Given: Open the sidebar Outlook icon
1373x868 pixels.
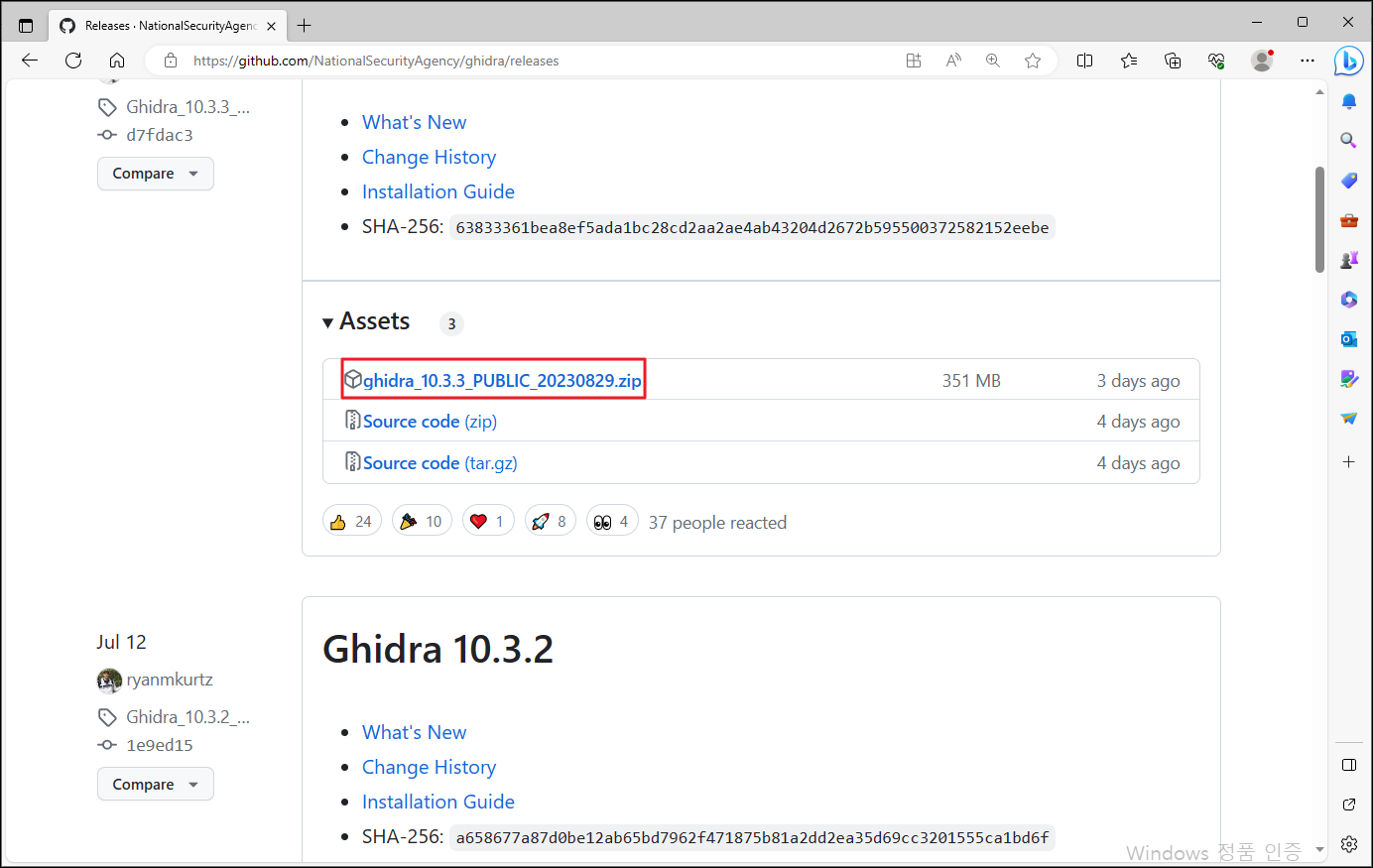Looking at the screenshot, I should point(1349,339).
